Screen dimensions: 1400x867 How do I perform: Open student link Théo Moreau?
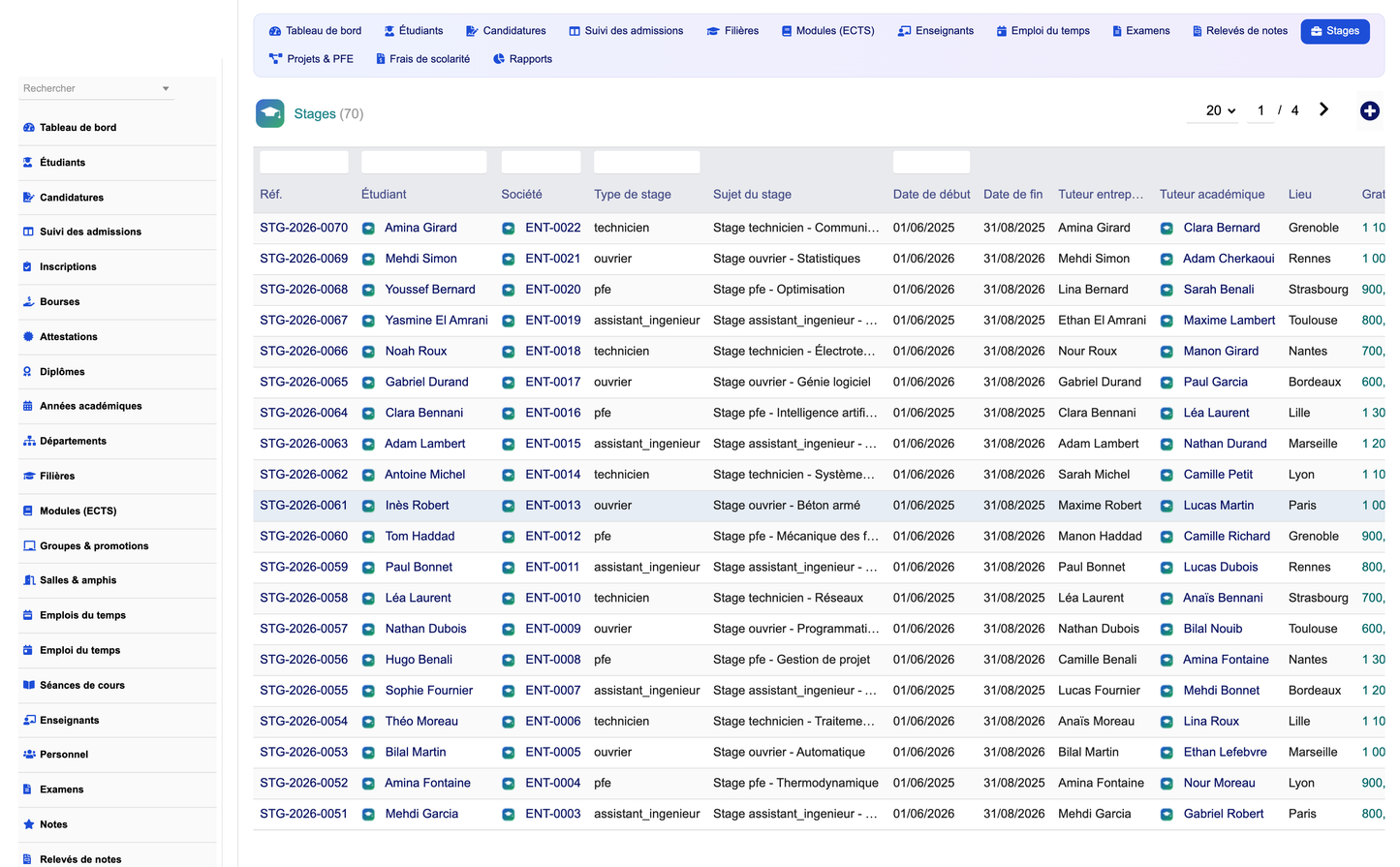(421, 722)
